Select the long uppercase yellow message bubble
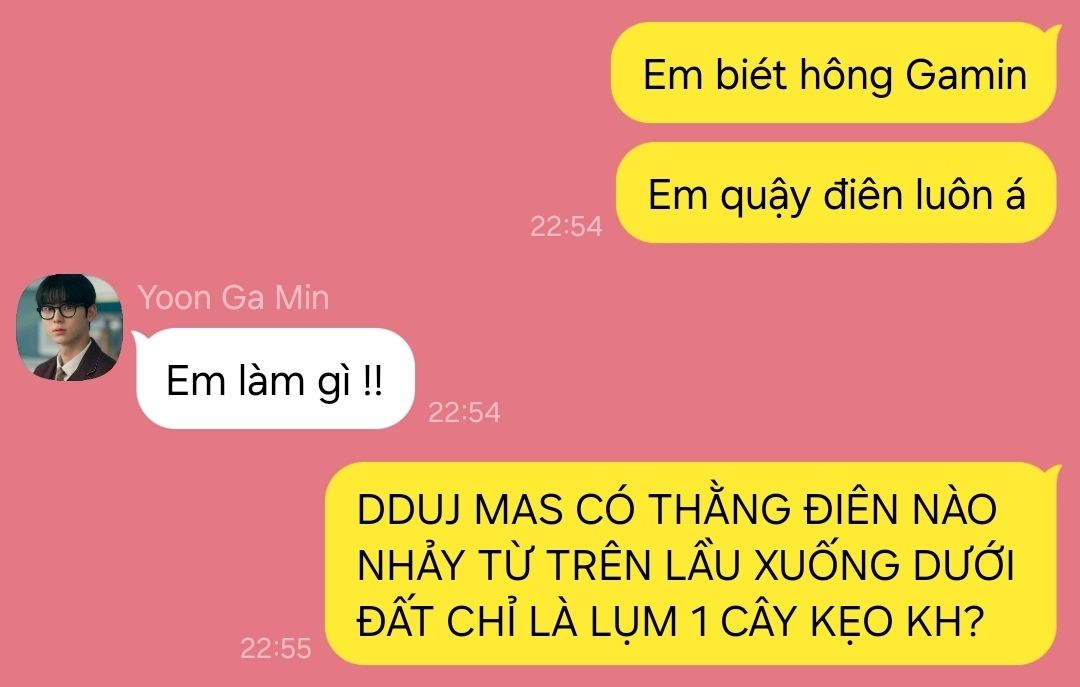The height and width of the screenshot is (687, 1080). [x=690, y=564]
